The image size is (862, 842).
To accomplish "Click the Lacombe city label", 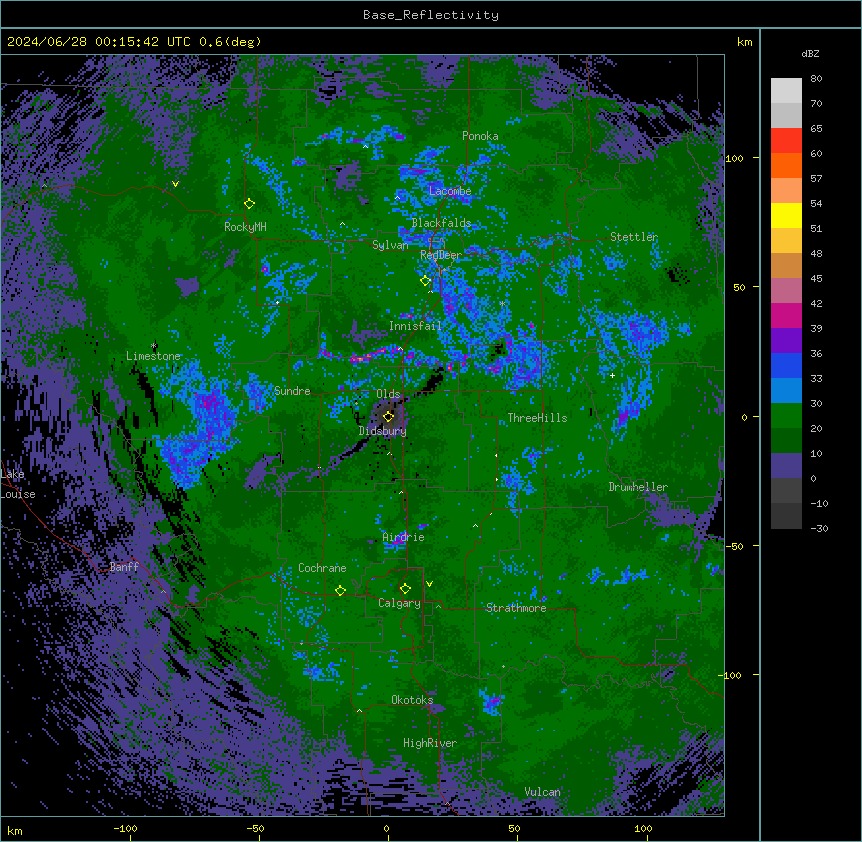I will [x=450, y=191].
